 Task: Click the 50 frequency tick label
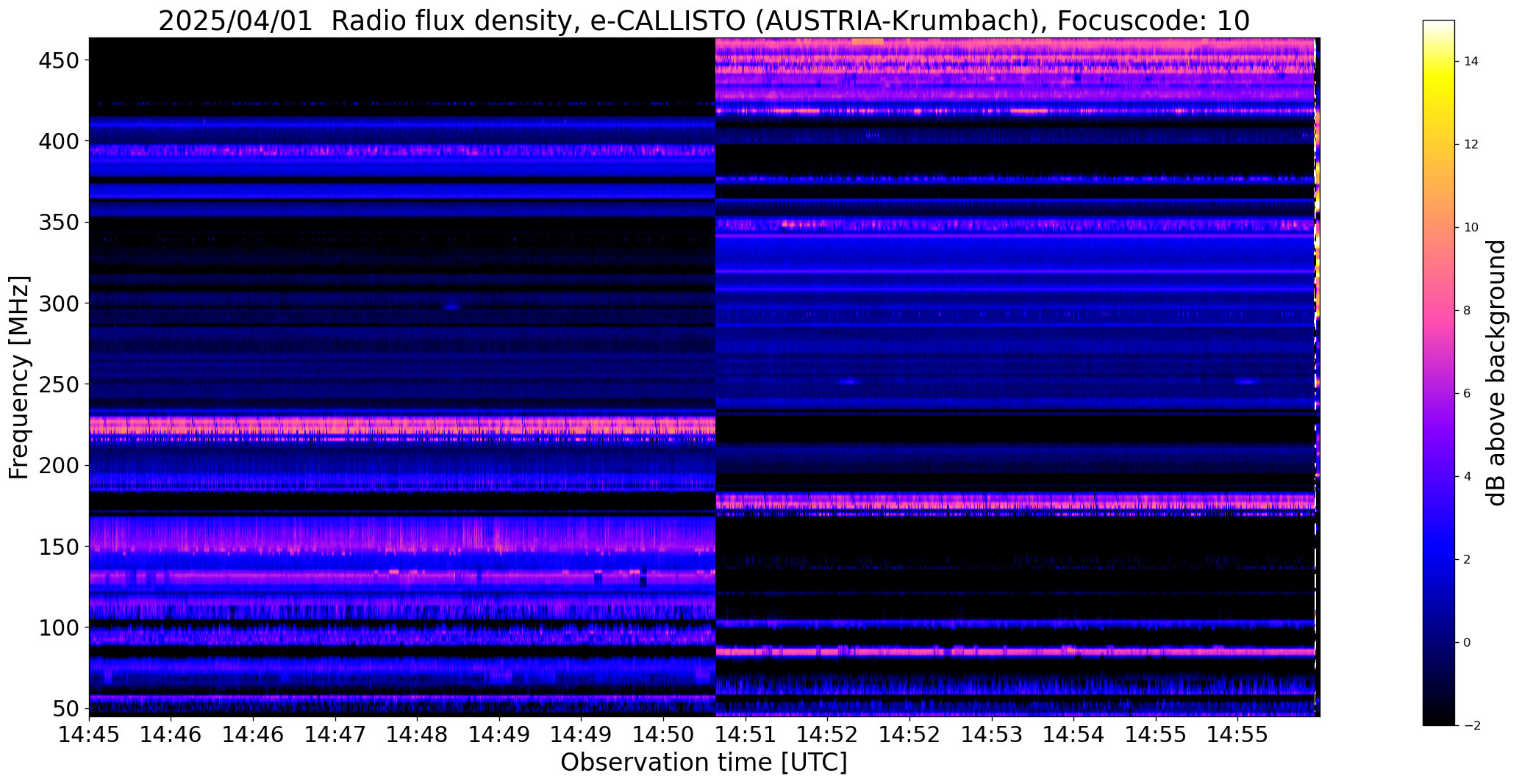65,708
